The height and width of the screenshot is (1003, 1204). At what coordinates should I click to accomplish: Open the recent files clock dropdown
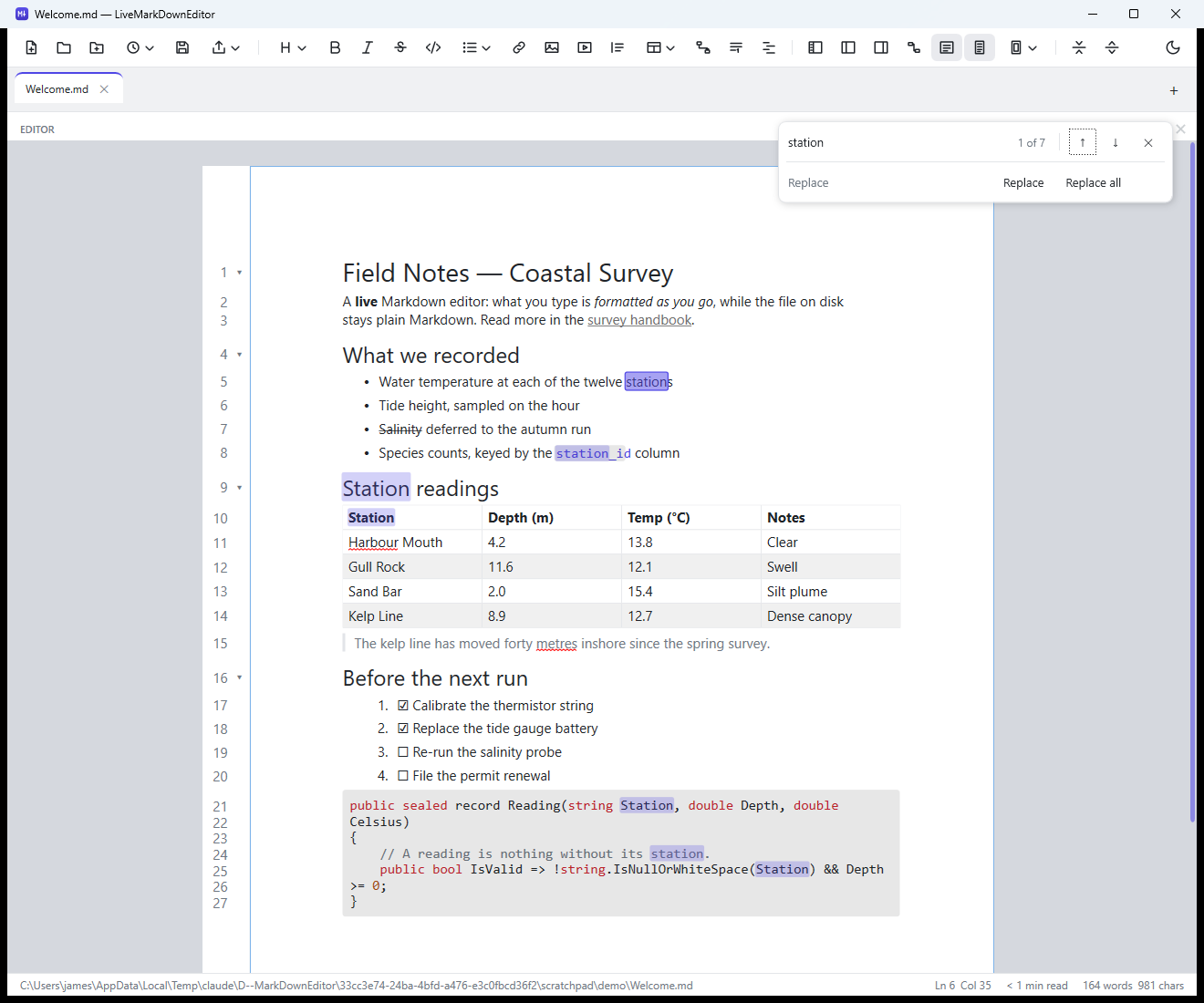point(140,47)
